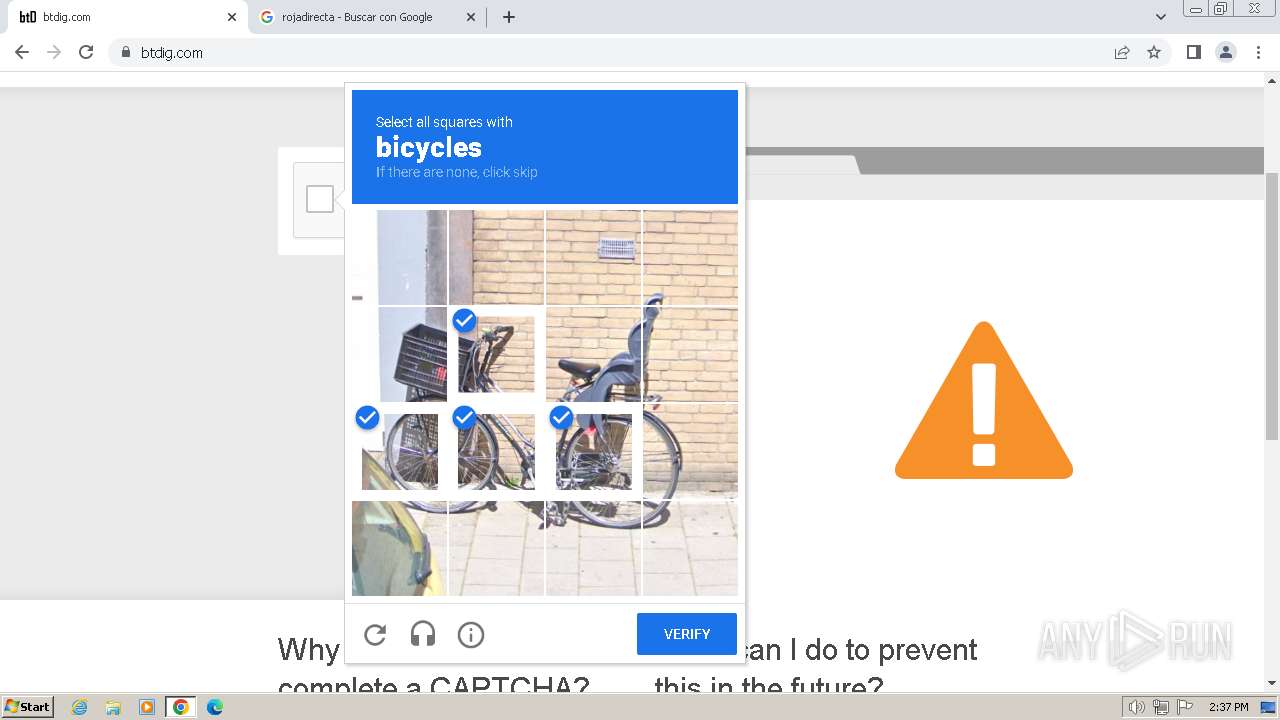
Task: Go back to previous page
Action: pyautogui.click(x=22, y=52)
